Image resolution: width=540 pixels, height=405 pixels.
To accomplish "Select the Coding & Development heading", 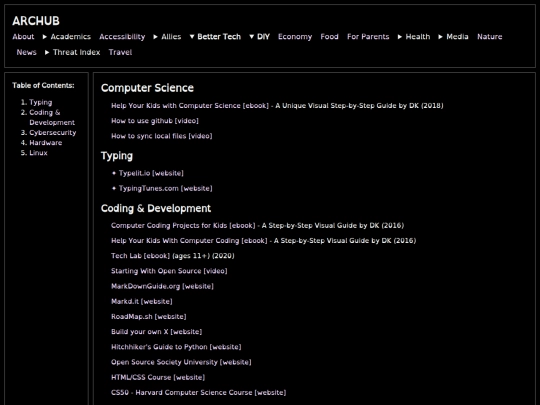I will (156, 208).
